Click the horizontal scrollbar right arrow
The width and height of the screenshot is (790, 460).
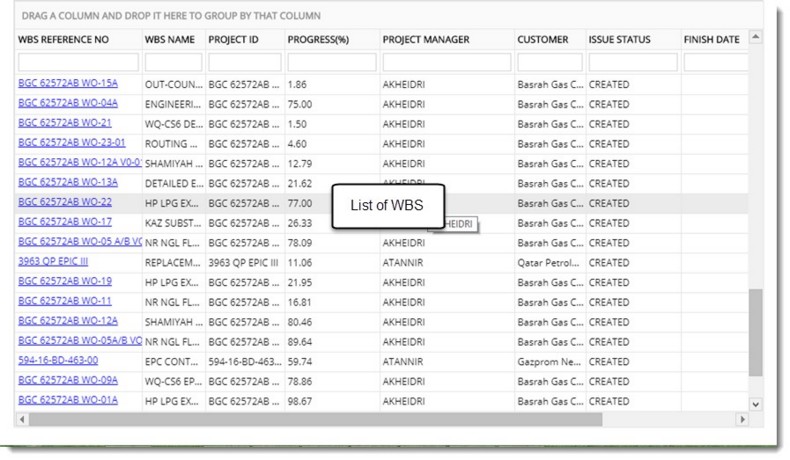(x=742, y=419)
